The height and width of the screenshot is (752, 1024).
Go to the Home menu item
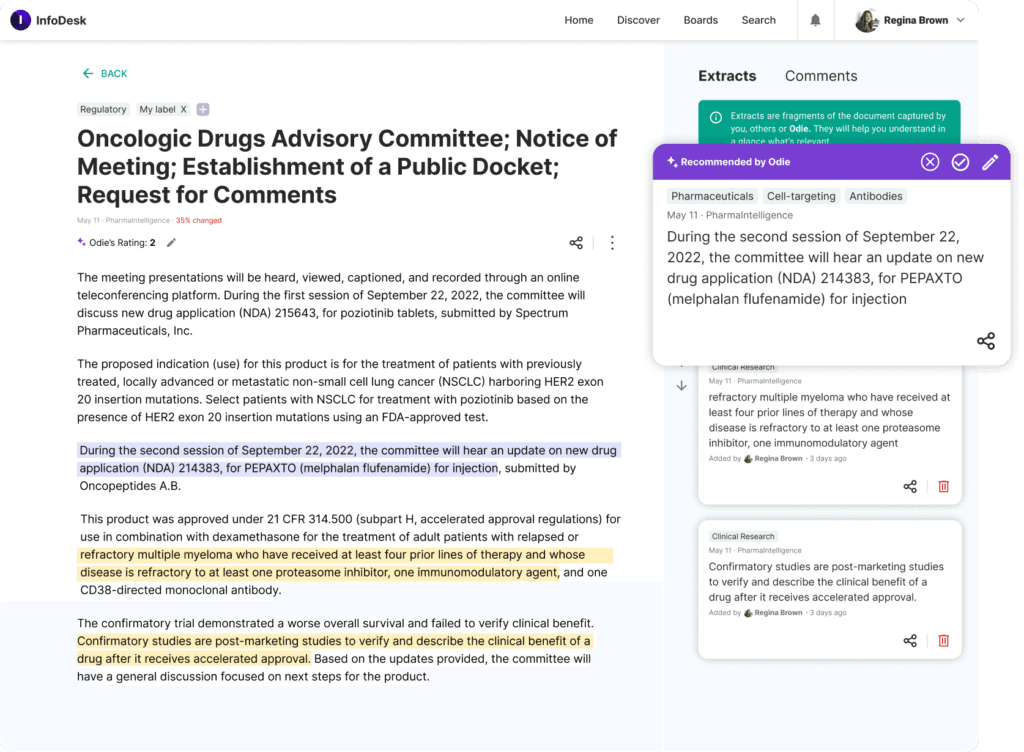click(579, 20)
